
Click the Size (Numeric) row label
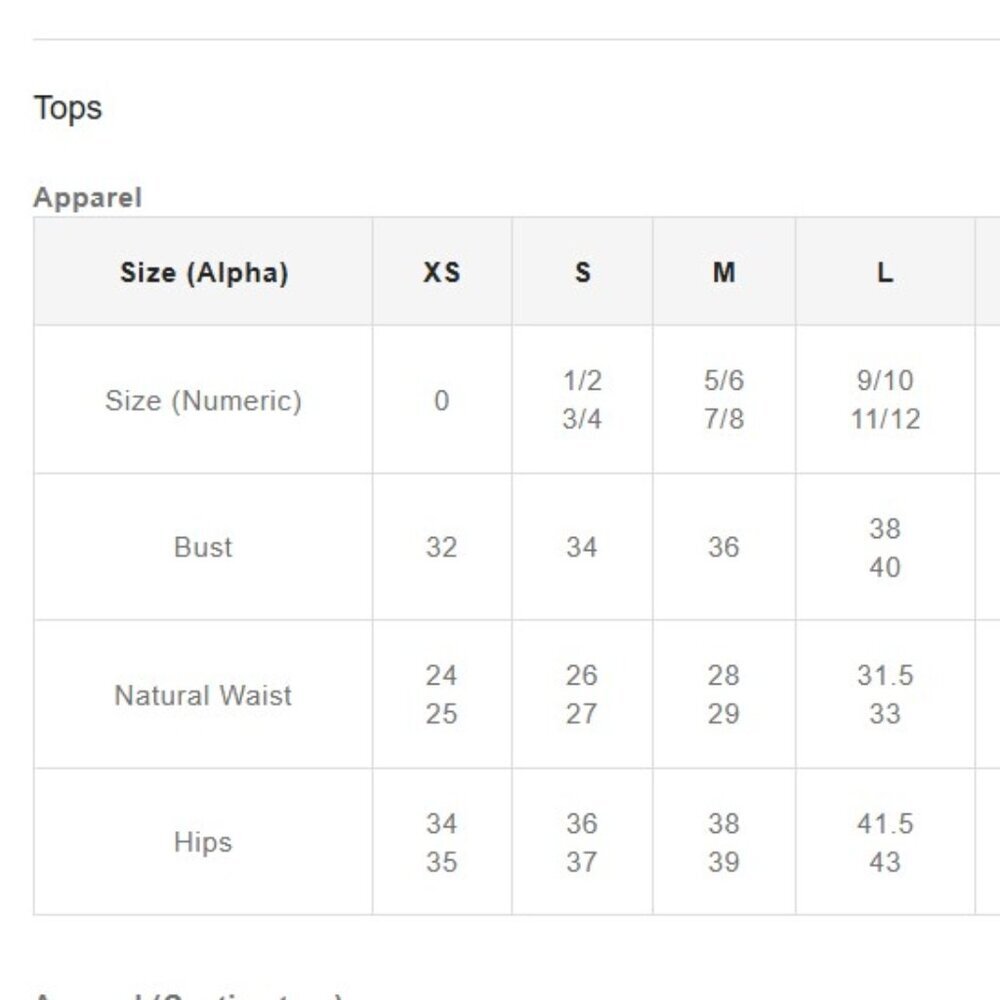(x=203, y=401)
